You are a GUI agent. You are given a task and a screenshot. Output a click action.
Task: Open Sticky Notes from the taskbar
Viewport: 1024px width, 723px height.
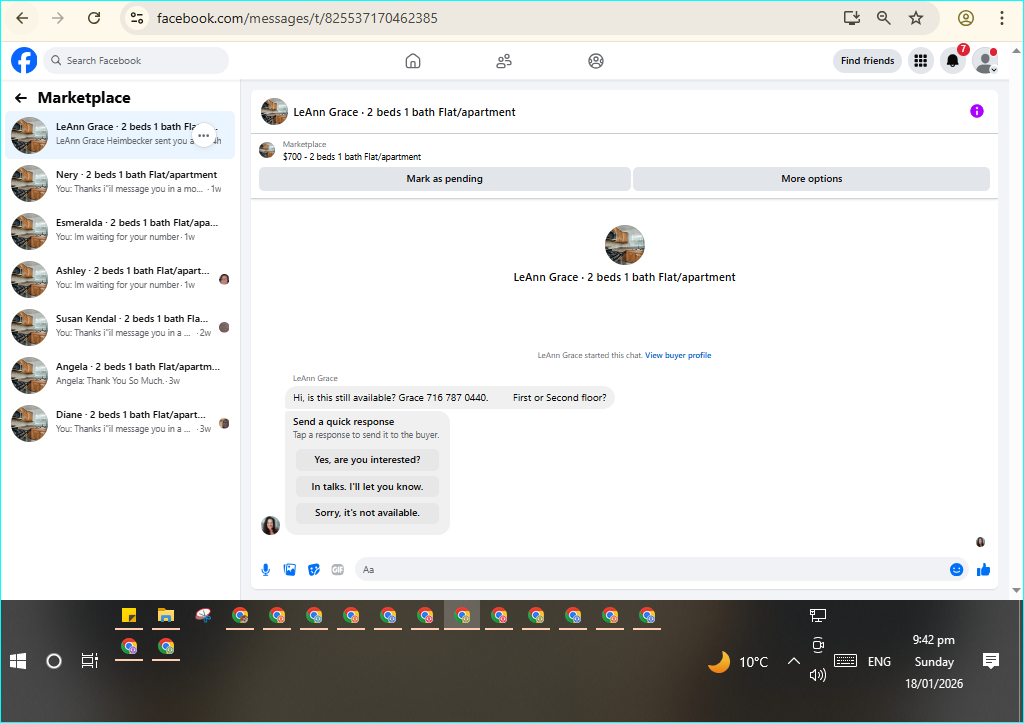[129, 615]
